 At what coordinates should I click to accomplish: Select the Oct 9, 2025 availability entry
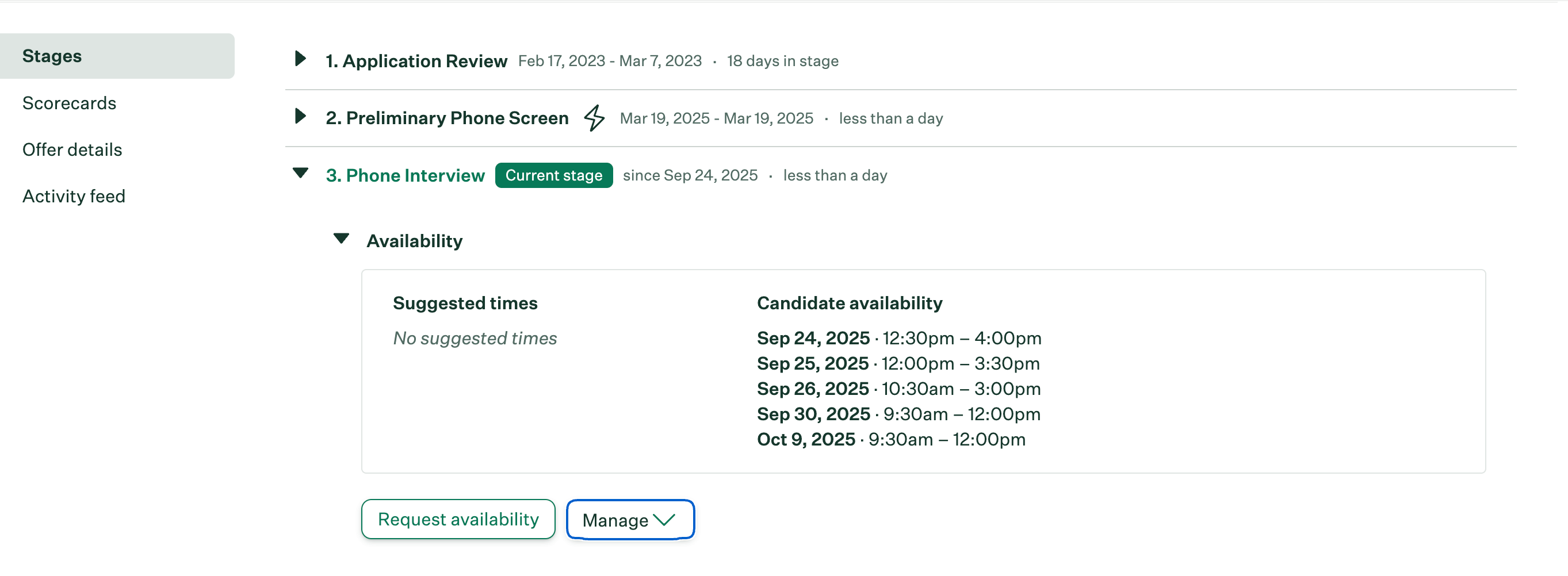(890, 439)
